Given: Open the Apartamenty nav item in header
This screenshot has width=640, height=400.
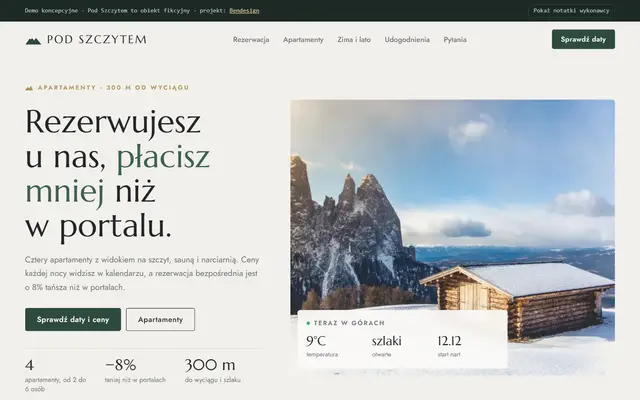Looking at the screenshot, I should coord(303,40).
